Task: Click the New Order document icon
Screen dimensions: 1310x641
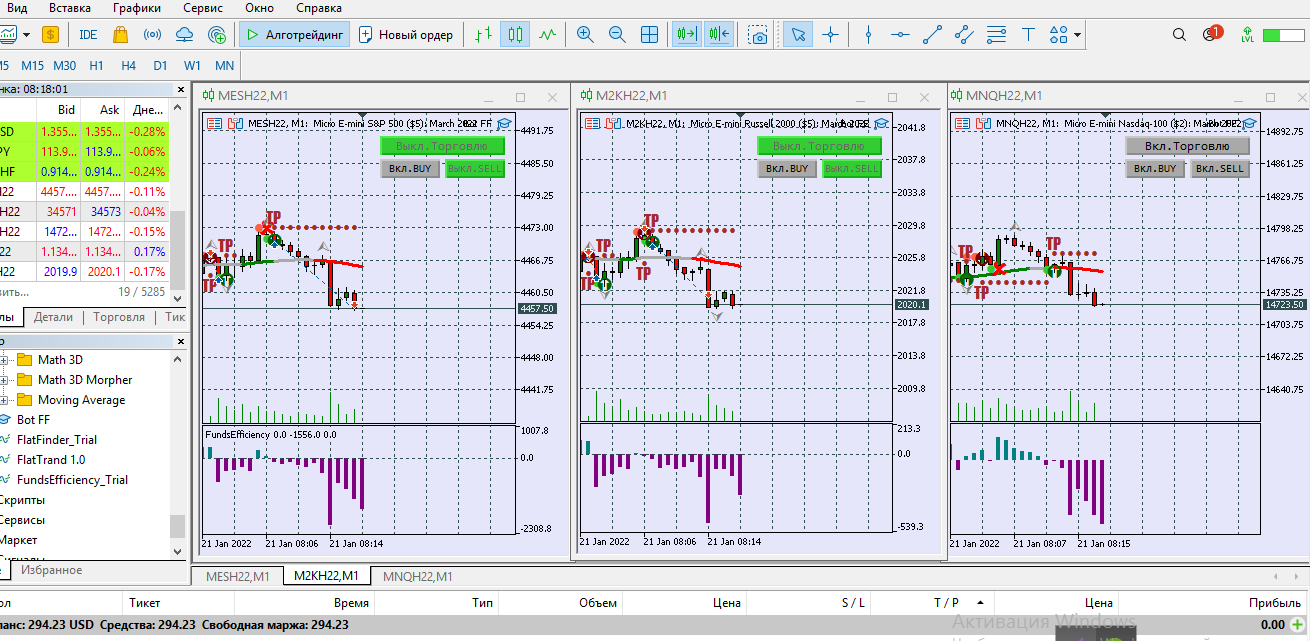Action: pos(366,35)
